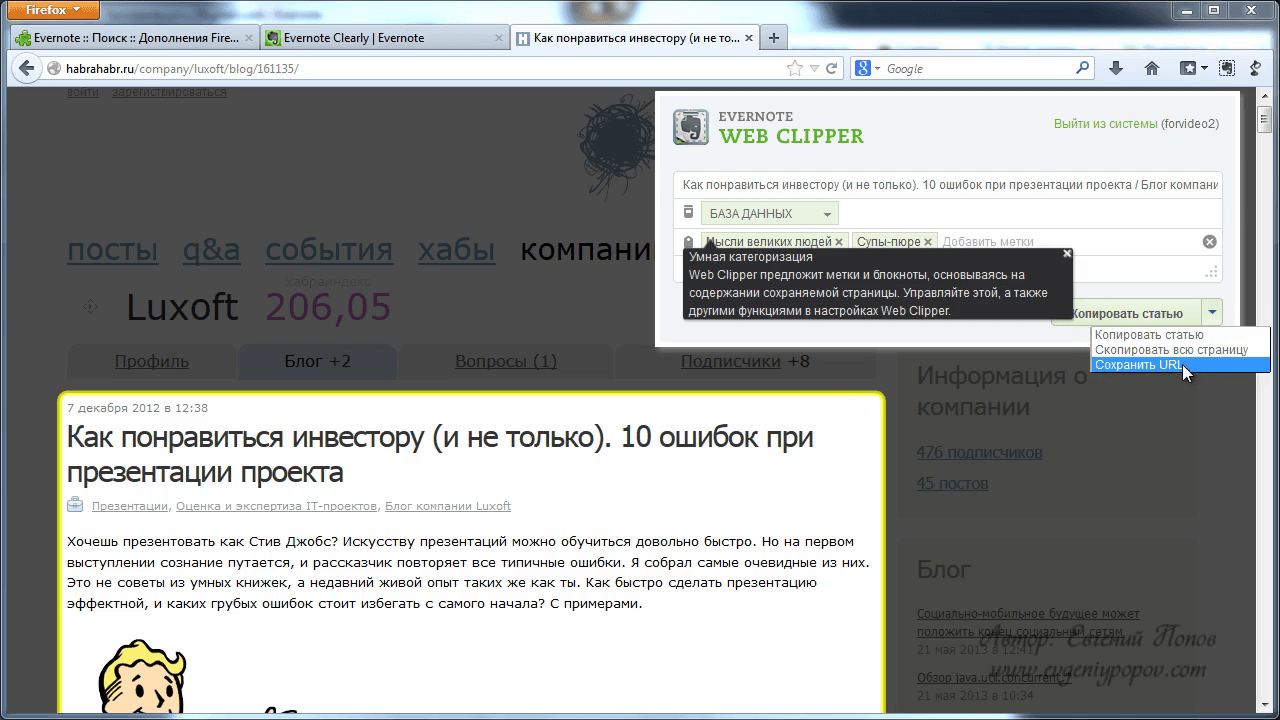Follow the 'Блог компании Luxoft' link

[x=448, y=506]
